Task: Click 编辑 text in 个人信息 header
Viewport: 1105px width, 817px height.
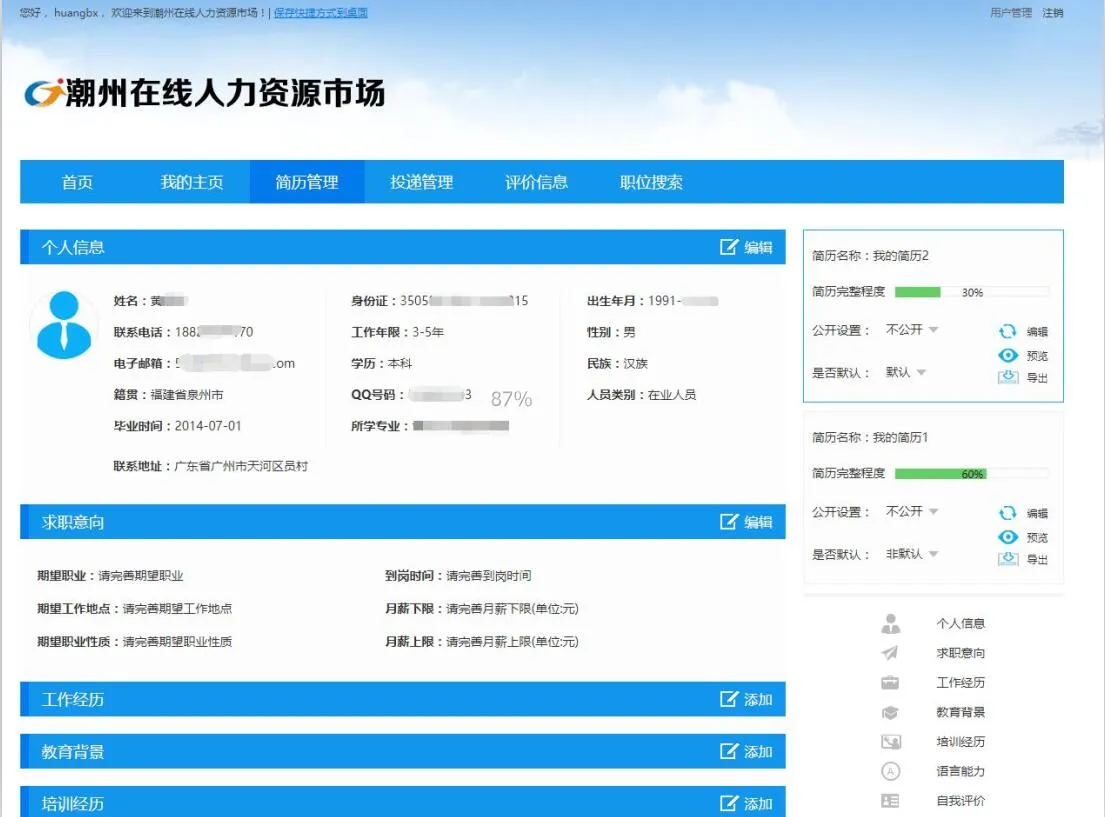Action: 758,247
